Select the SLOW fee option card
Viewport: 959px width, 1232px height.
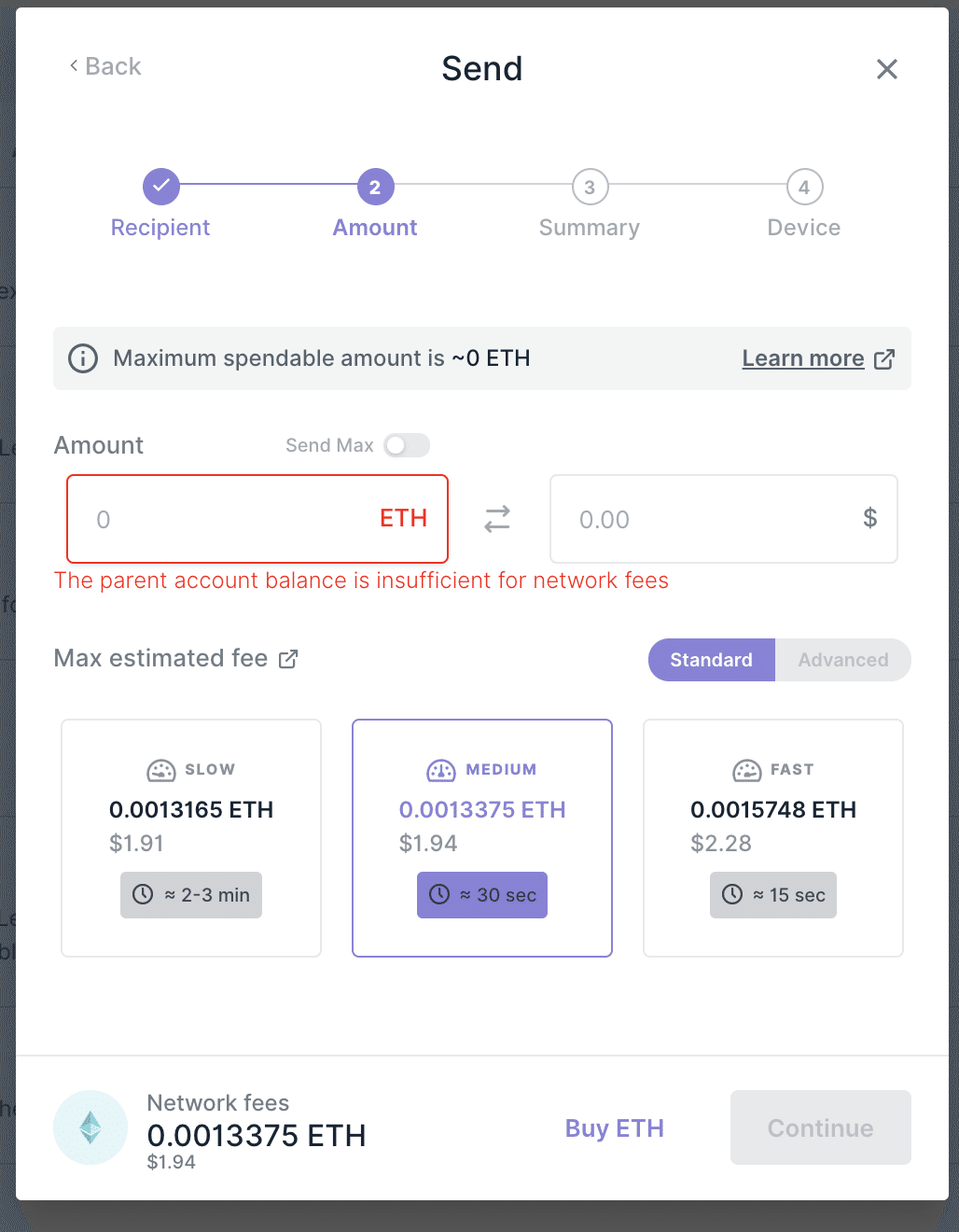[190, 837]
